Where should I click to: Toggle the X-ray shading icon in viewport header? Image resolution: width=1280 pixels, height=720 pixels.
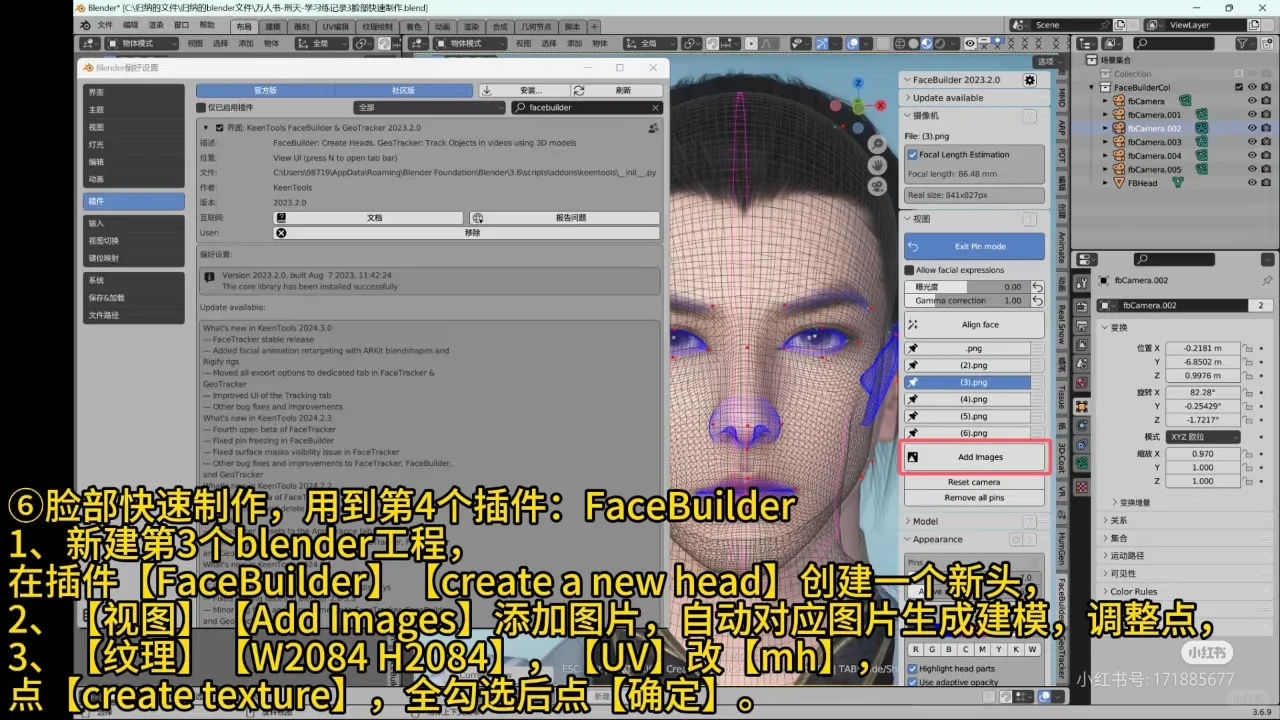click(x=884, y=43)
